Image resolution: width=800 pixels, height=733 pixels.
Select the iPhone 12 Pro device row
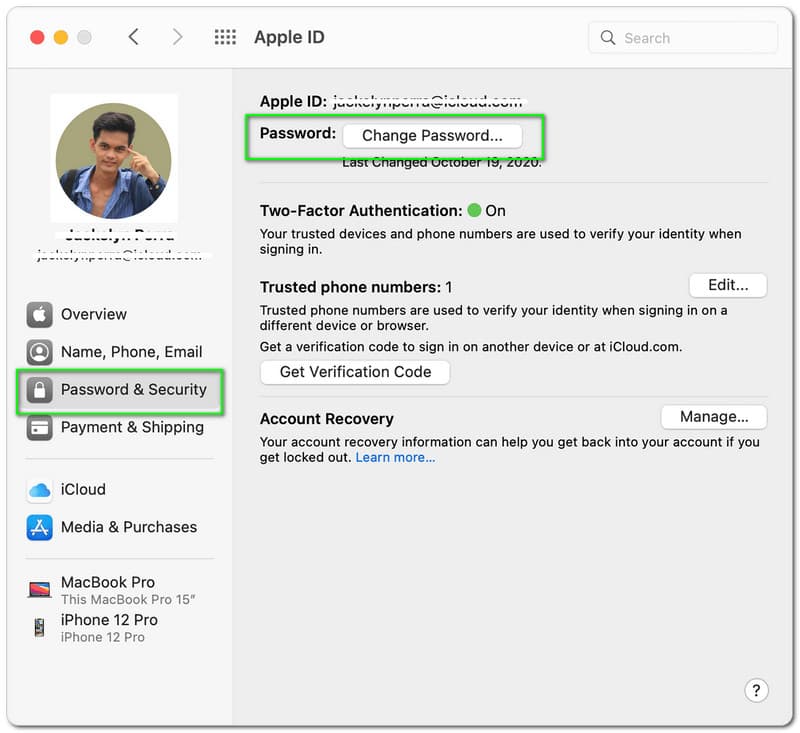click(119, 628)
